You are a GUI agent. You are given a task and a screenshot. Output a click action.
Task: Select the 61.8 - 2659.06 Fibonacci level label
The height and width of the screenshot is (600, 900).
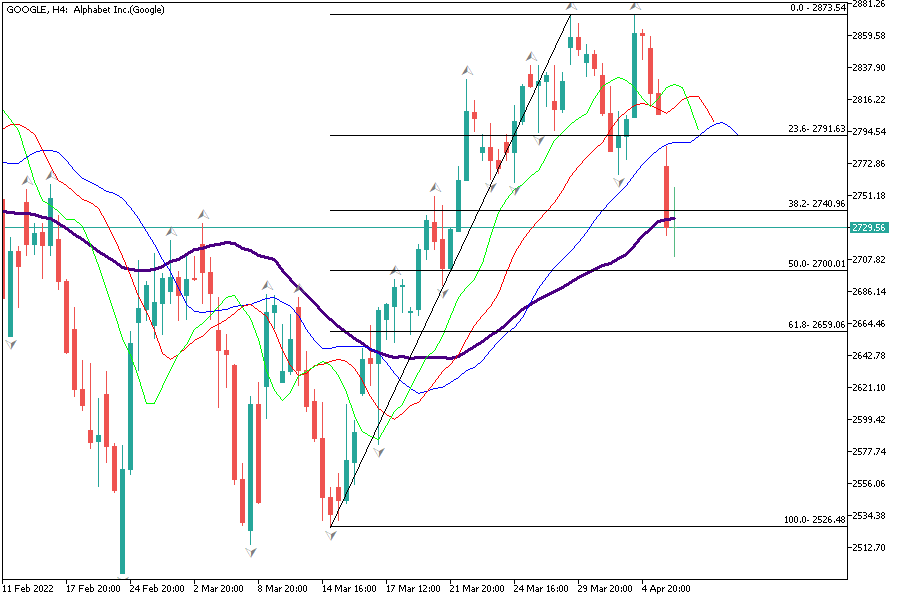click(815, 324)
